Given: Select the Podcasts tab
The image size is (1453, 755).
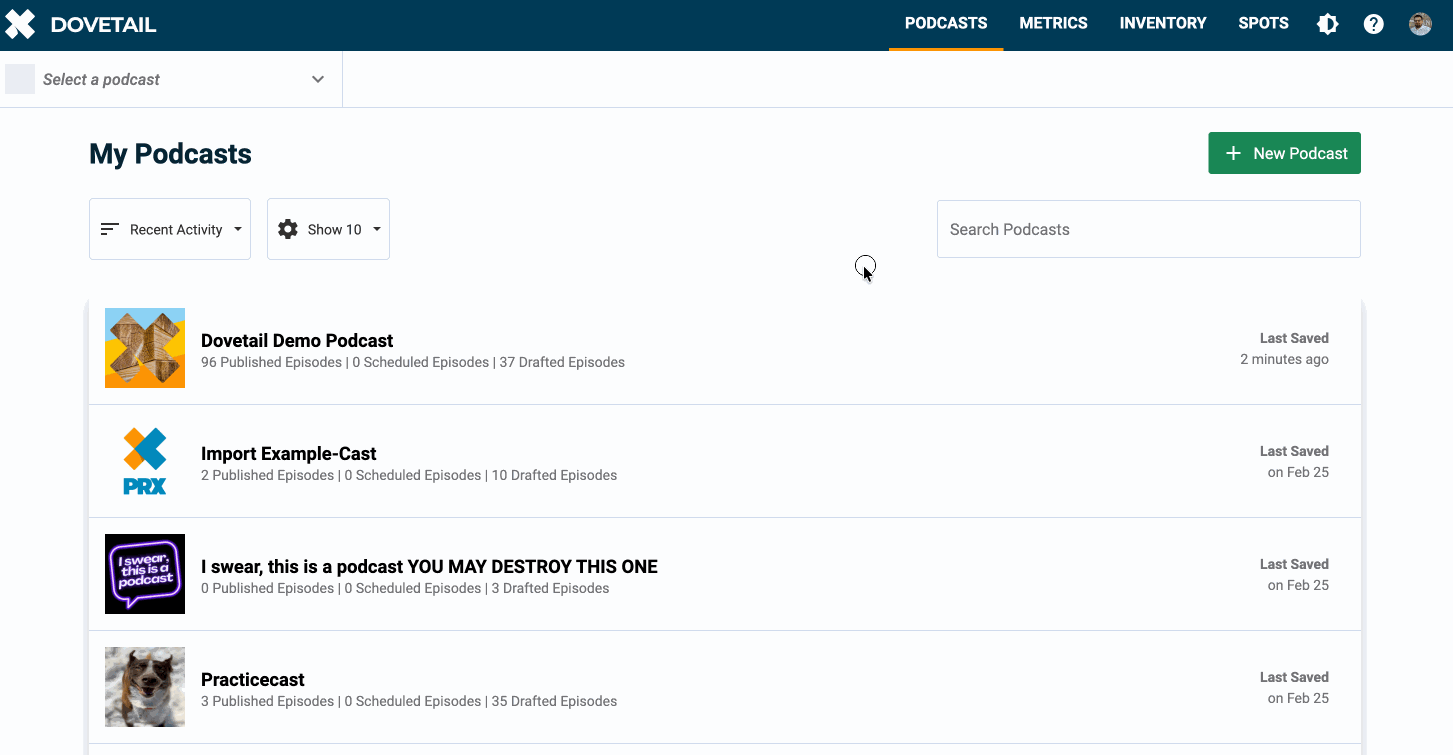Looking at the screenshot, I should point(945,23).
